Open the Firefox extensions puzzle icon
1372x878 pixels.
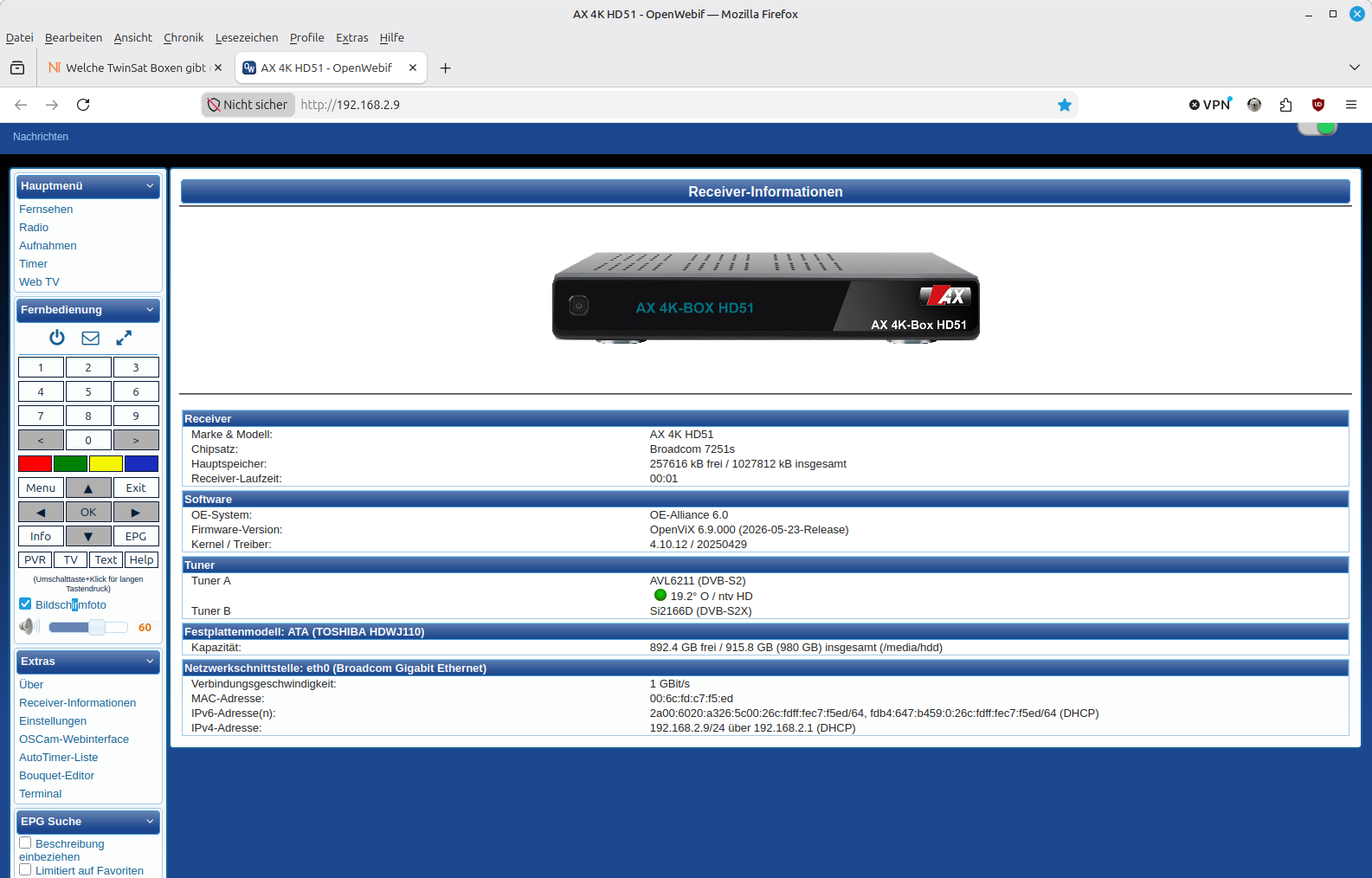point(1285,105)
